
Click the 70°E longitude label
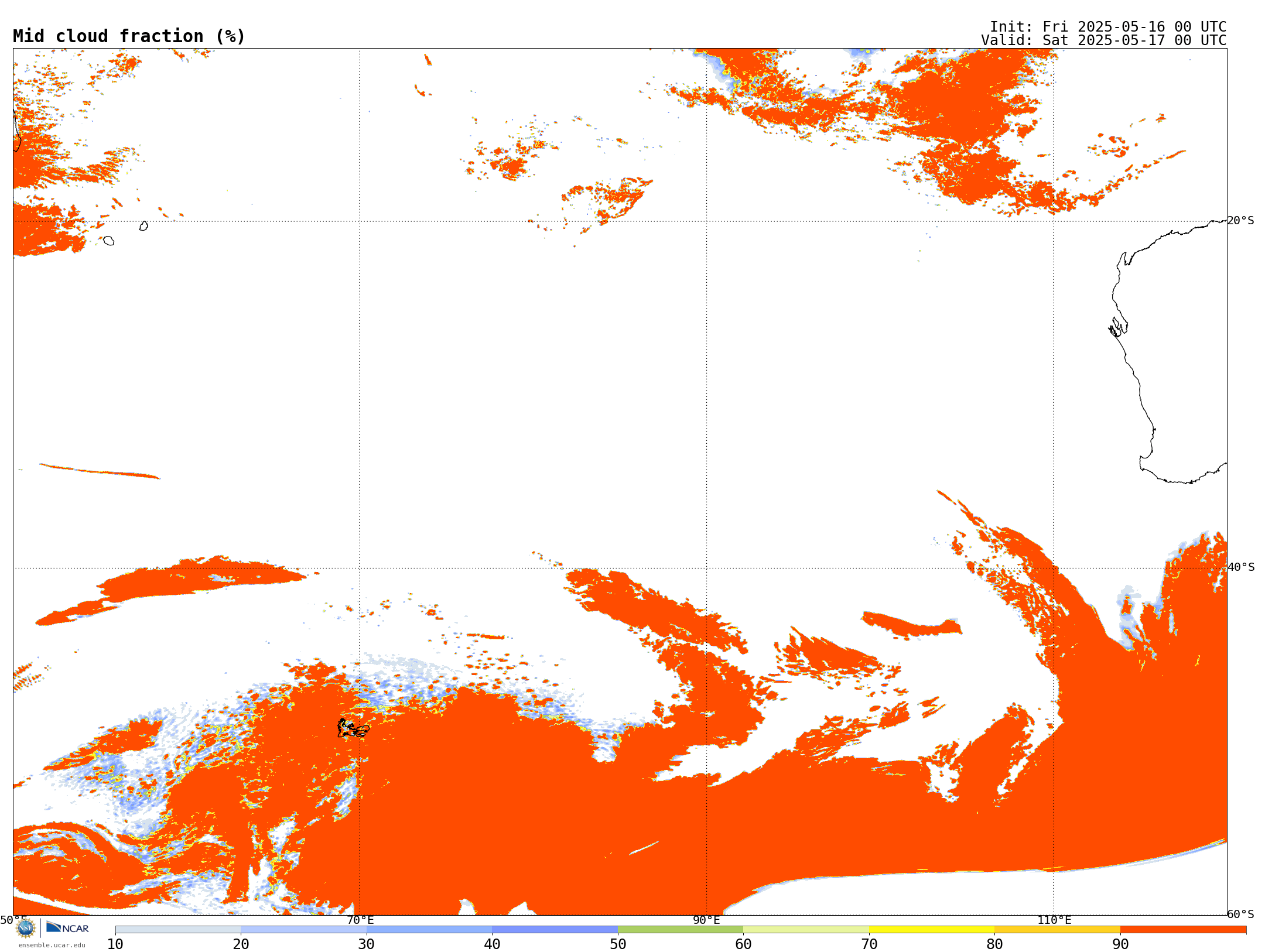360,920
